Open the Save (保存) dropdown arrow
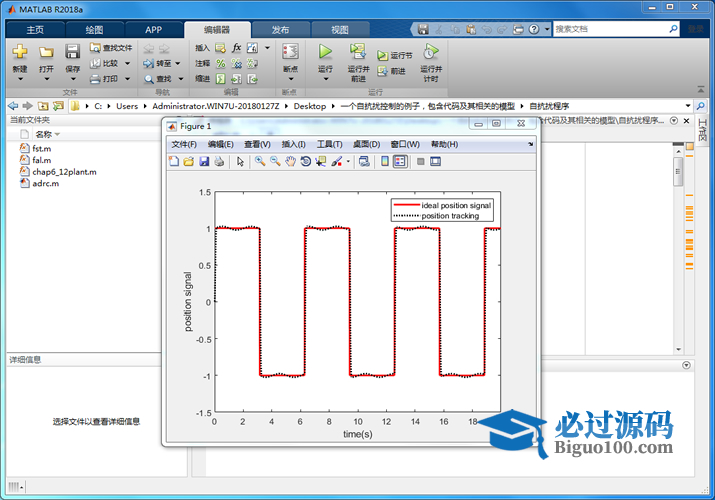 [73, 79]
